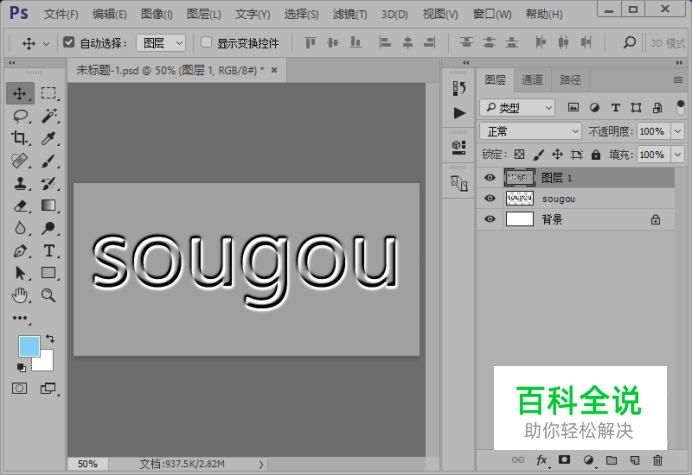The image size is (692, 475).
Task: Select the Lasso tool
Action: (x=20, y=116)
